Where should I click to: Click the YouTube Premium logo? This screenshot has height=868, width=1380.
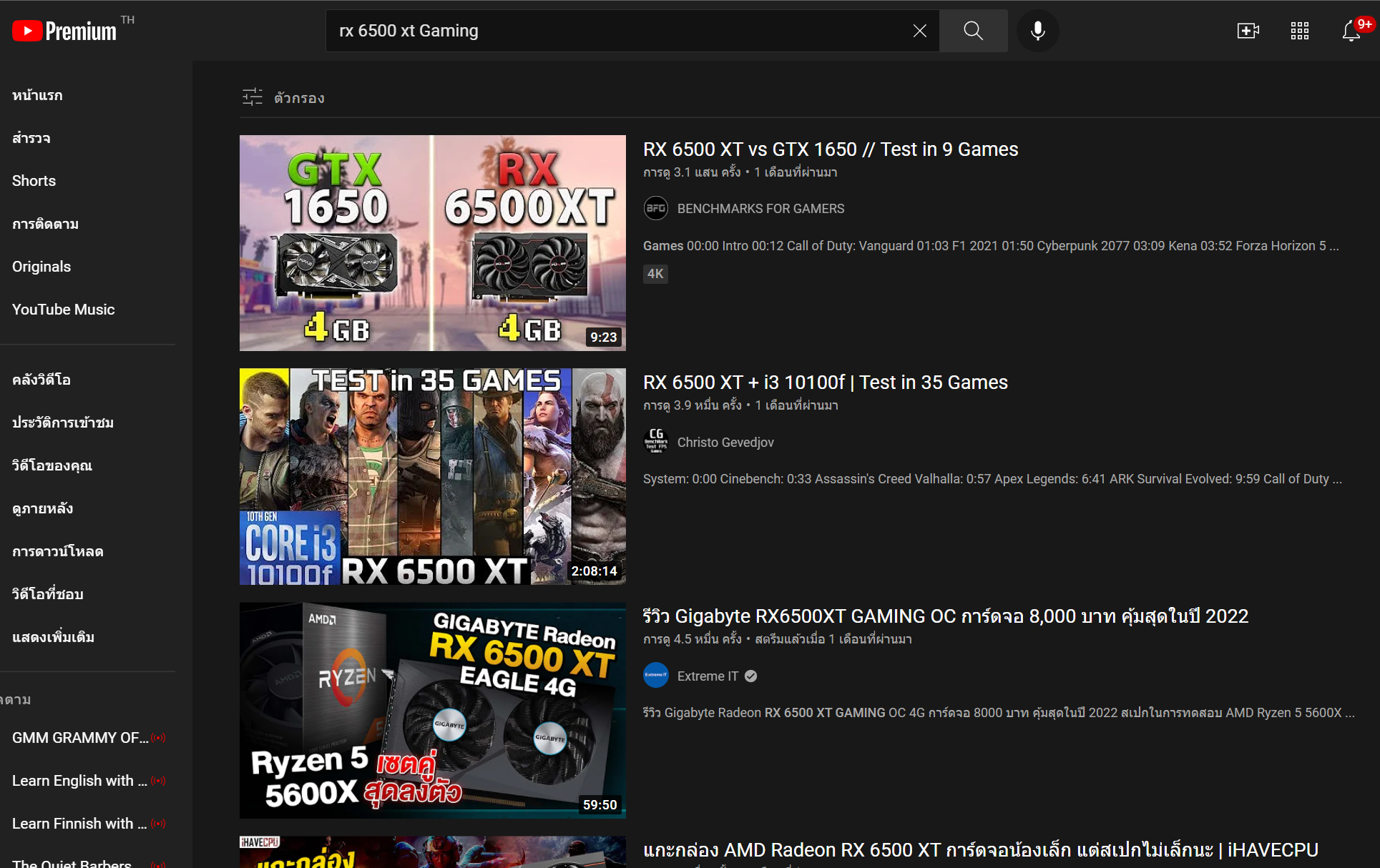64,31
